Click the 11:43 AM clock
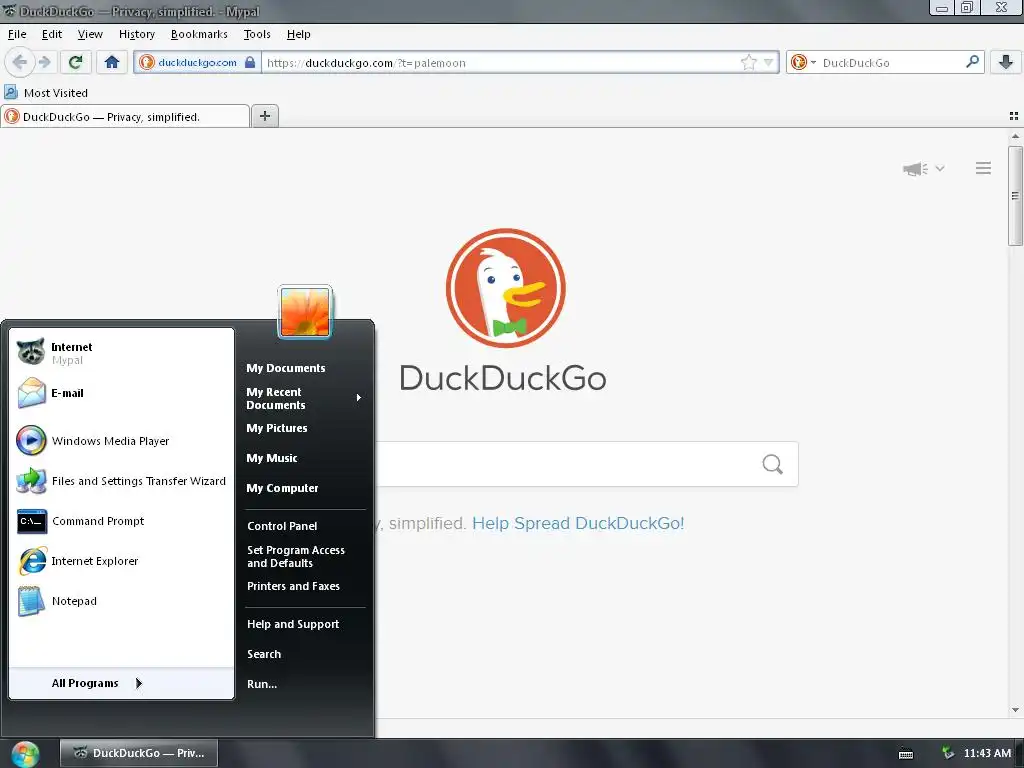This screenshot has height=768, width=1024. 987,753
